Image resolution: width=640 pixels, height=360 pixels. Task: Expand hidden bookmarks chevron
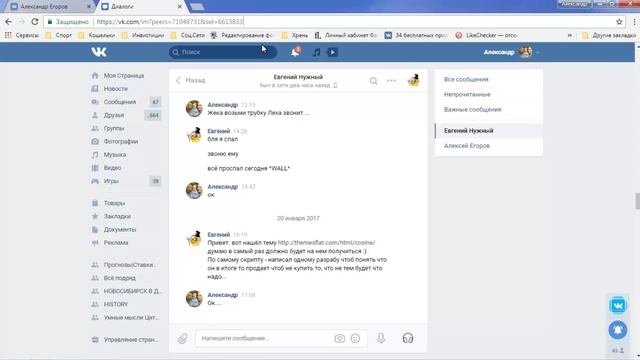(x=569, y=36)
